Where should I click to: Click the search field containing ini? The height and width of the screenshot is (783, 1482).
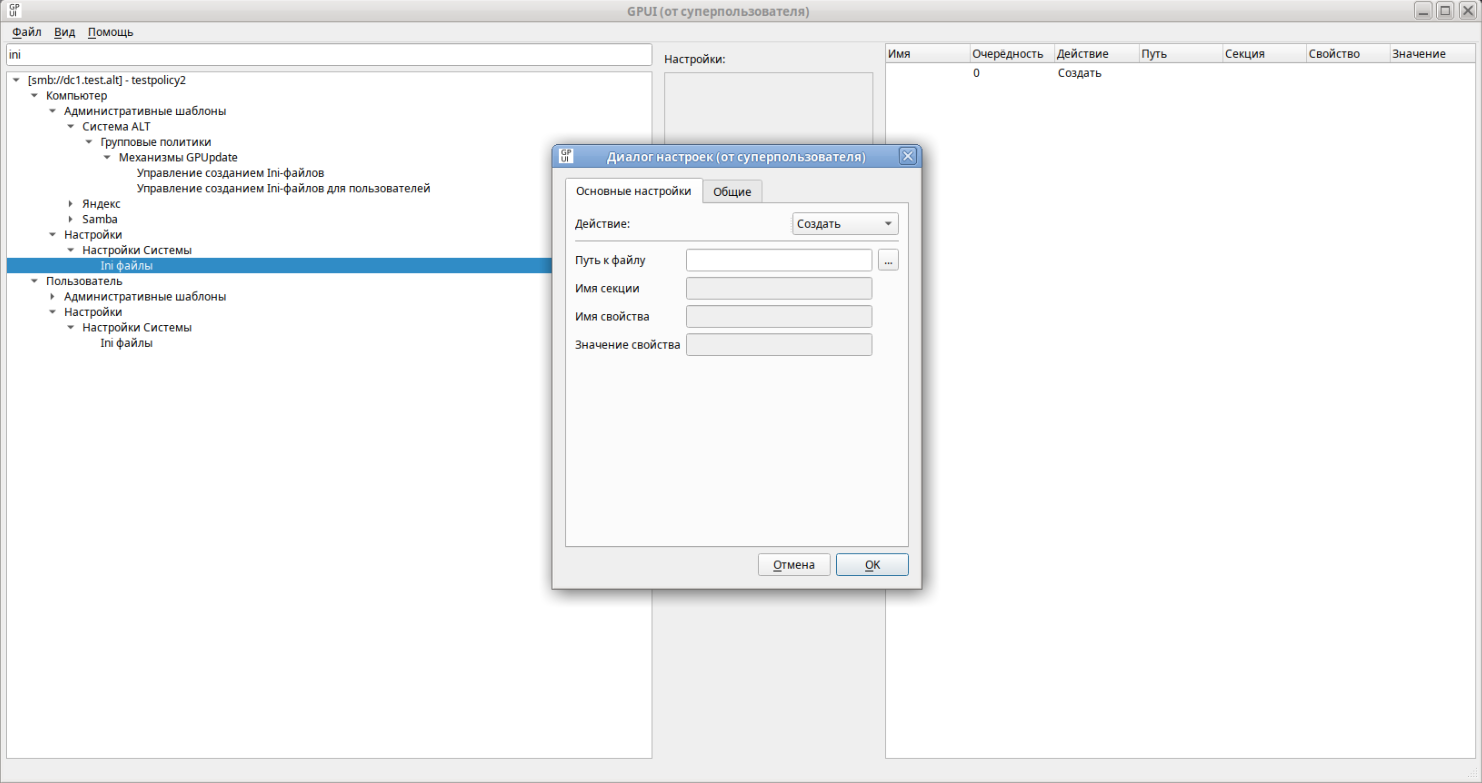[329, 54]
